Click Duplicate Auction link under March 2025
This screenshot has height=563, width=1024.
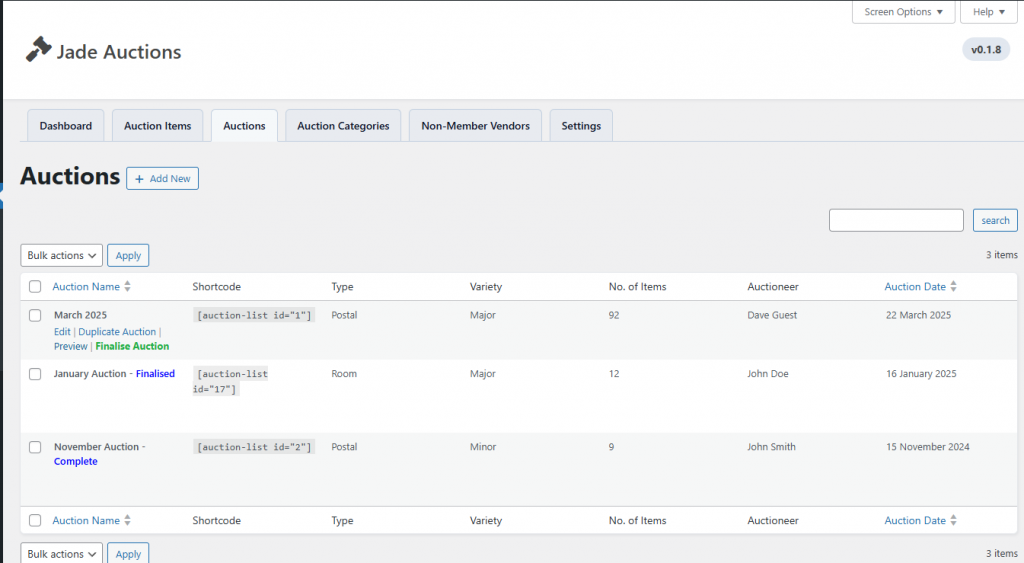click(x=117, y=331)
